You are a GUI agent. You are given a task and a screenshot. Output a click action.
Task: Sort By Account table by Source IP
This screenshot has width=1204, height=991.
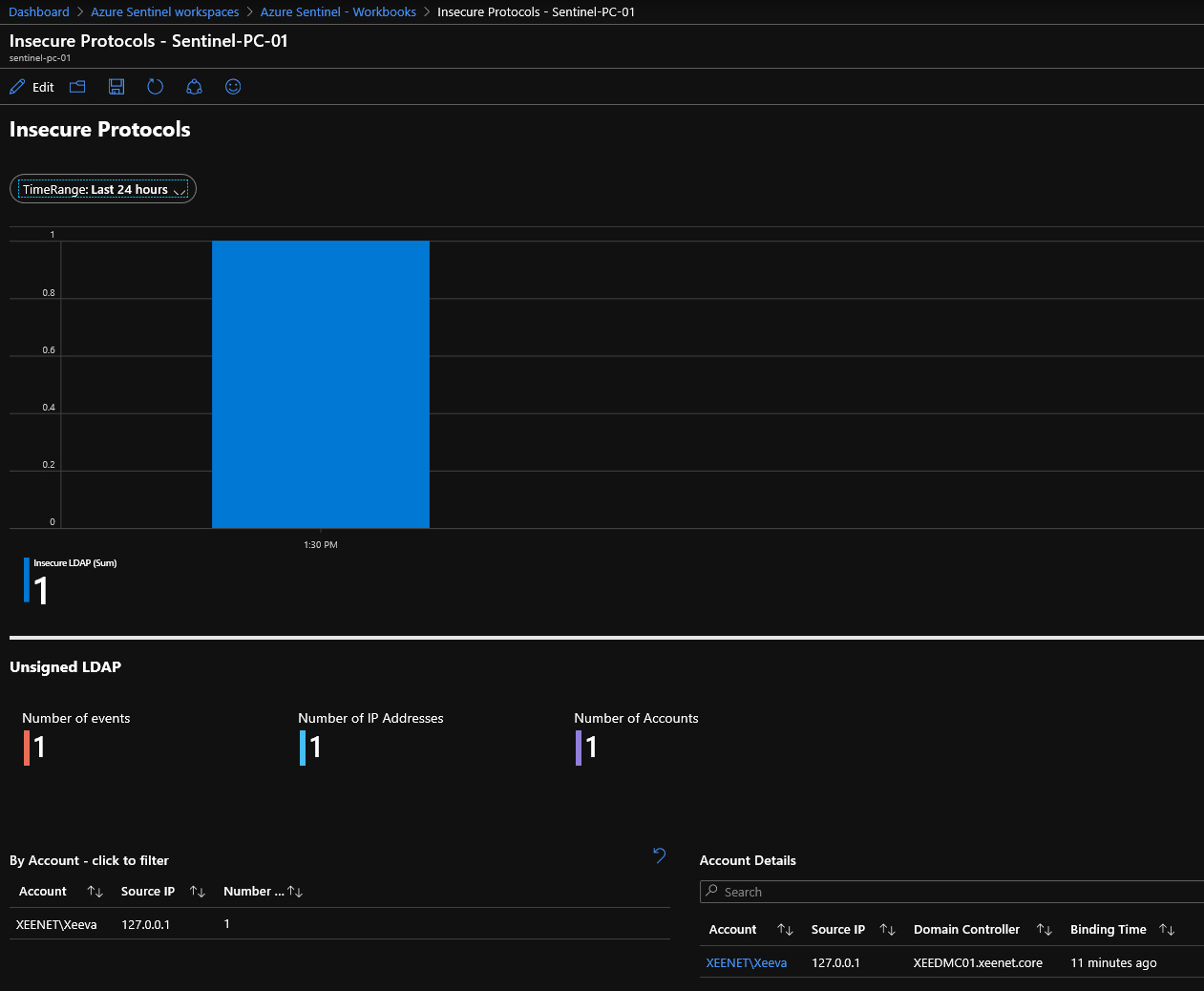click(198, 892)
